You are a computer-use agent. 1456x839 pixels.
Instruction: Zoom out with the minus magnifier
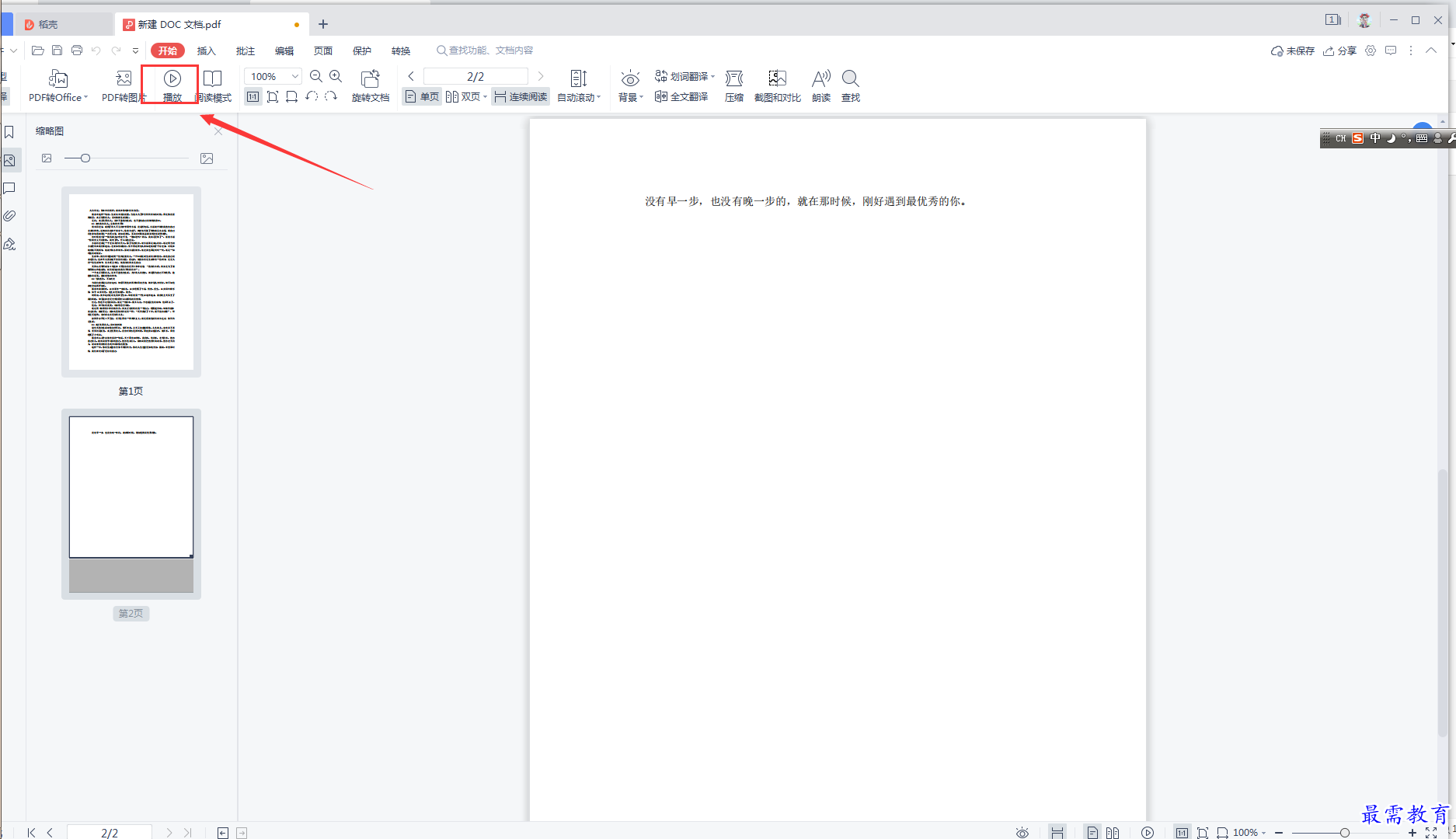316,76
